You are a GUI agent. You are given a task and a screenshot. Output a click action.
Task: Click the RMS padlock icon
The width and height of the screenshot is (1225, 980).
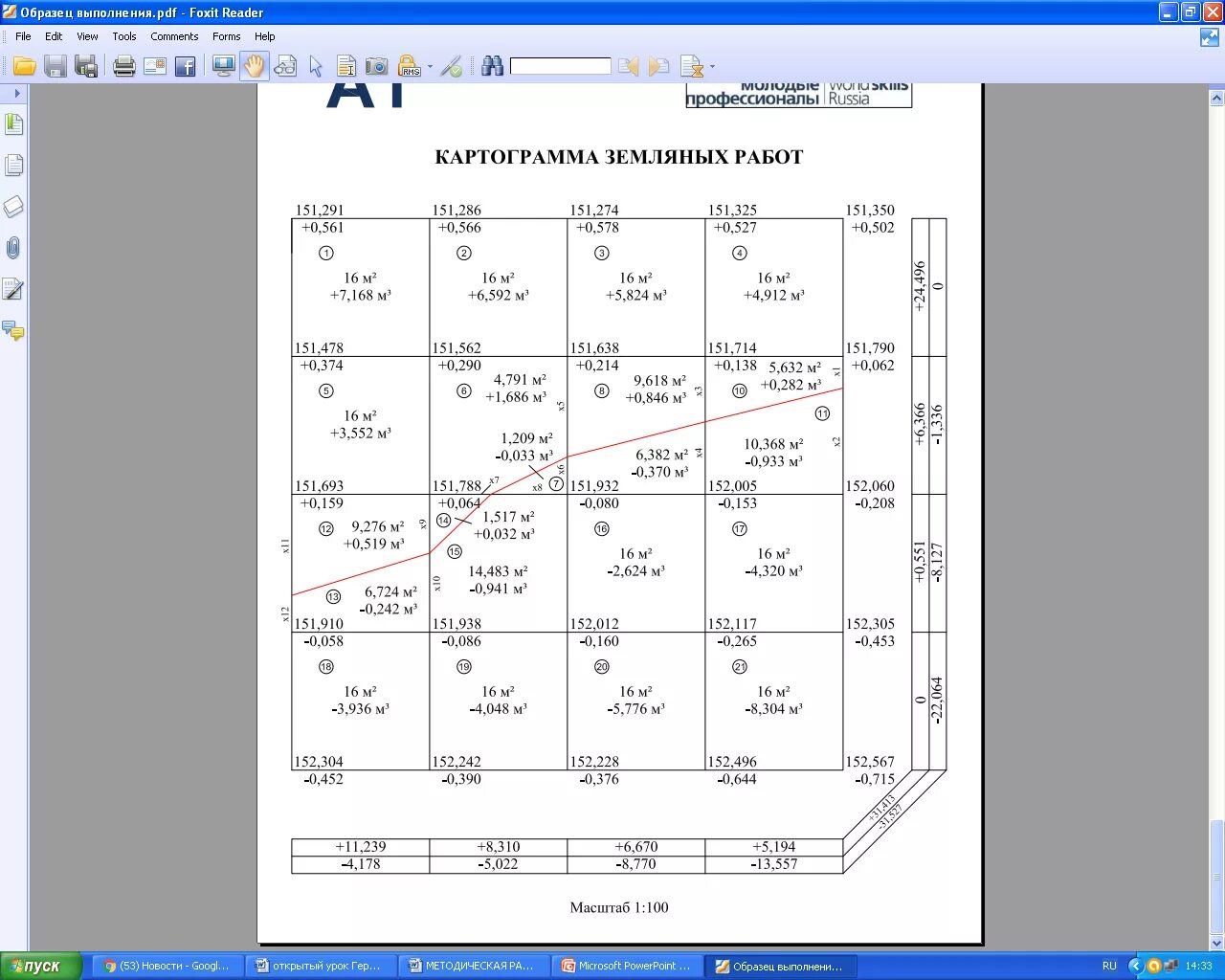pyautogui.click(x=410, y=66)
